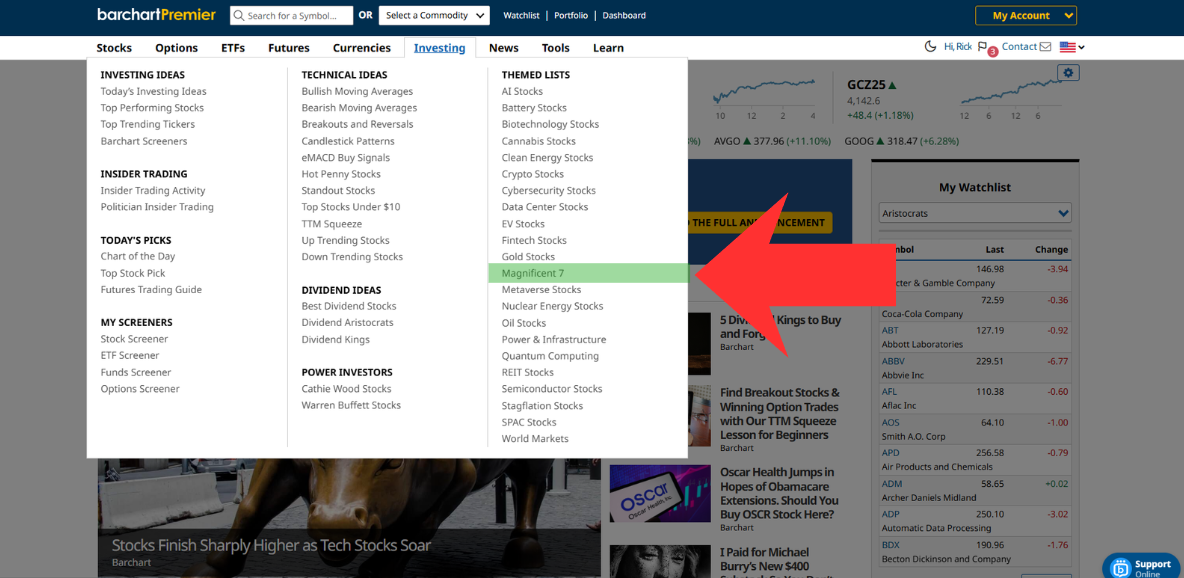Open Bullish Moving Averages
The height and width of the screenshot is (578, 1184).
(357, 91)
